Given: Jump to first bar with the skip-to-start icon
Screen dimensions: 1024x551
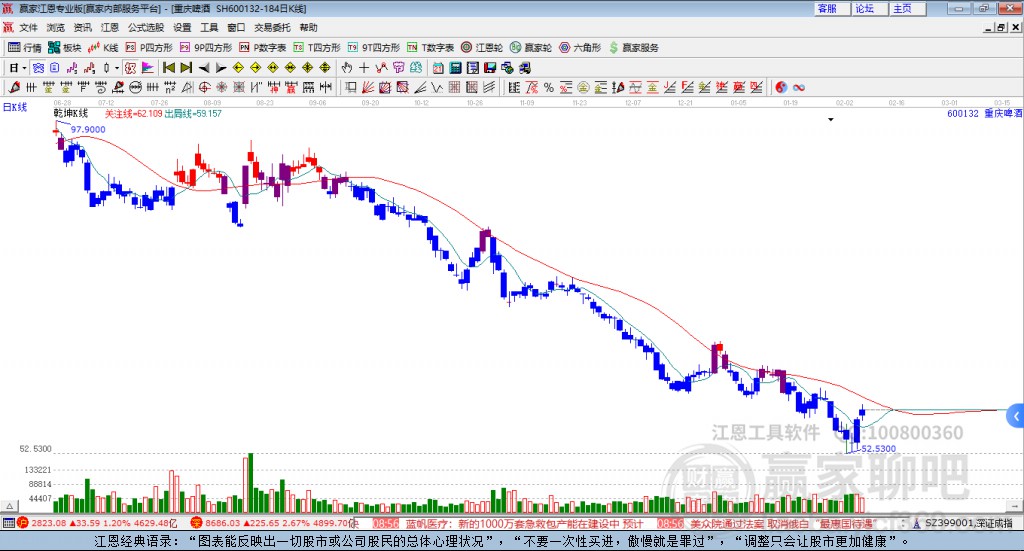Looking at the screenshot, I should (x=168, y=68).
